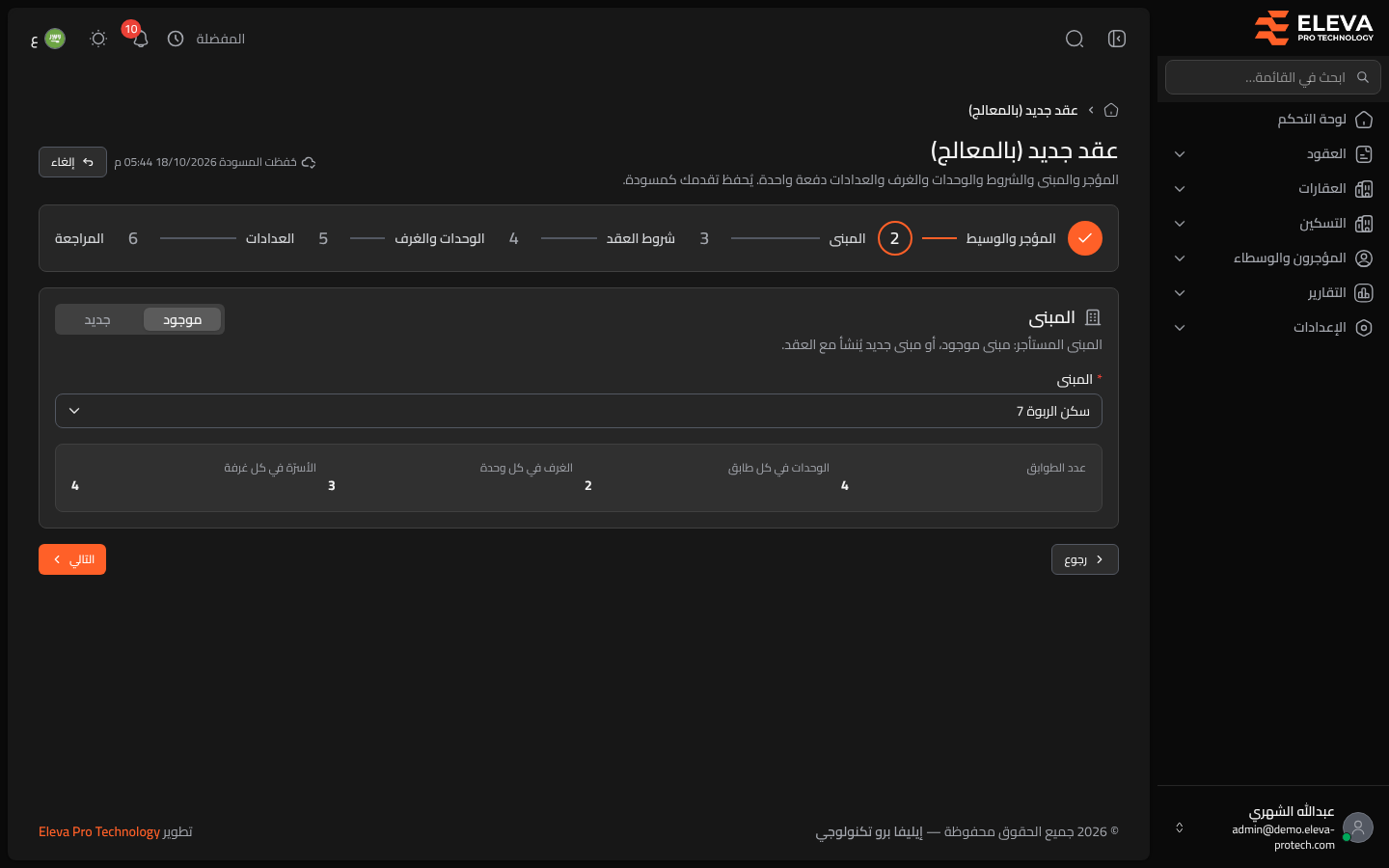The height and width of the screenshot is (868, 1389).
Task: Open user account switcher arrows
Action: (1179, 827)
